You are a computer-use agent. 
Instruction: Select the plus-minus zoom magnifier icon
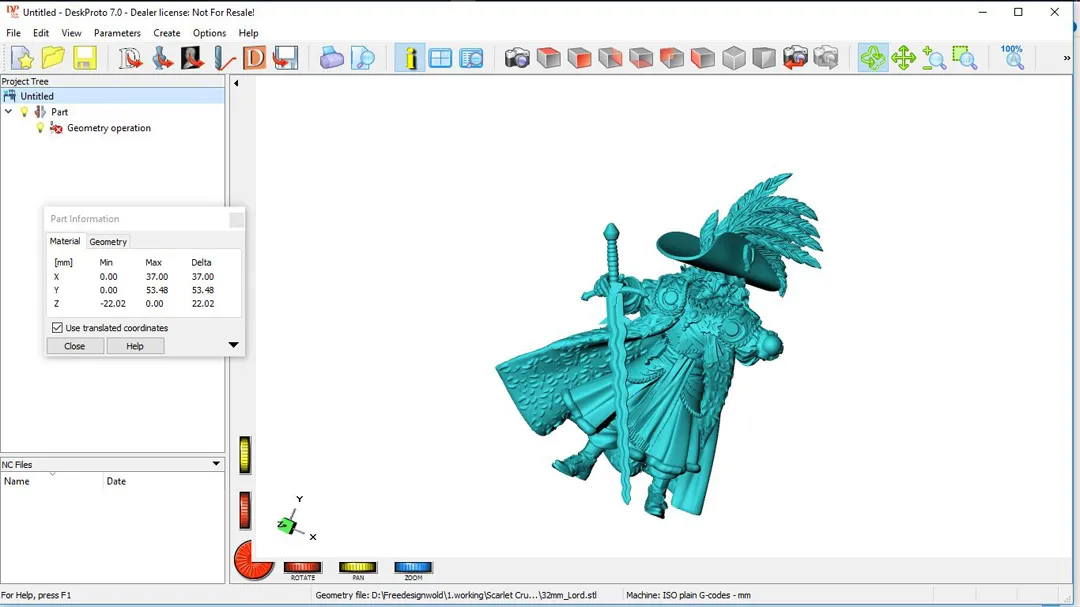pos(934,58)
